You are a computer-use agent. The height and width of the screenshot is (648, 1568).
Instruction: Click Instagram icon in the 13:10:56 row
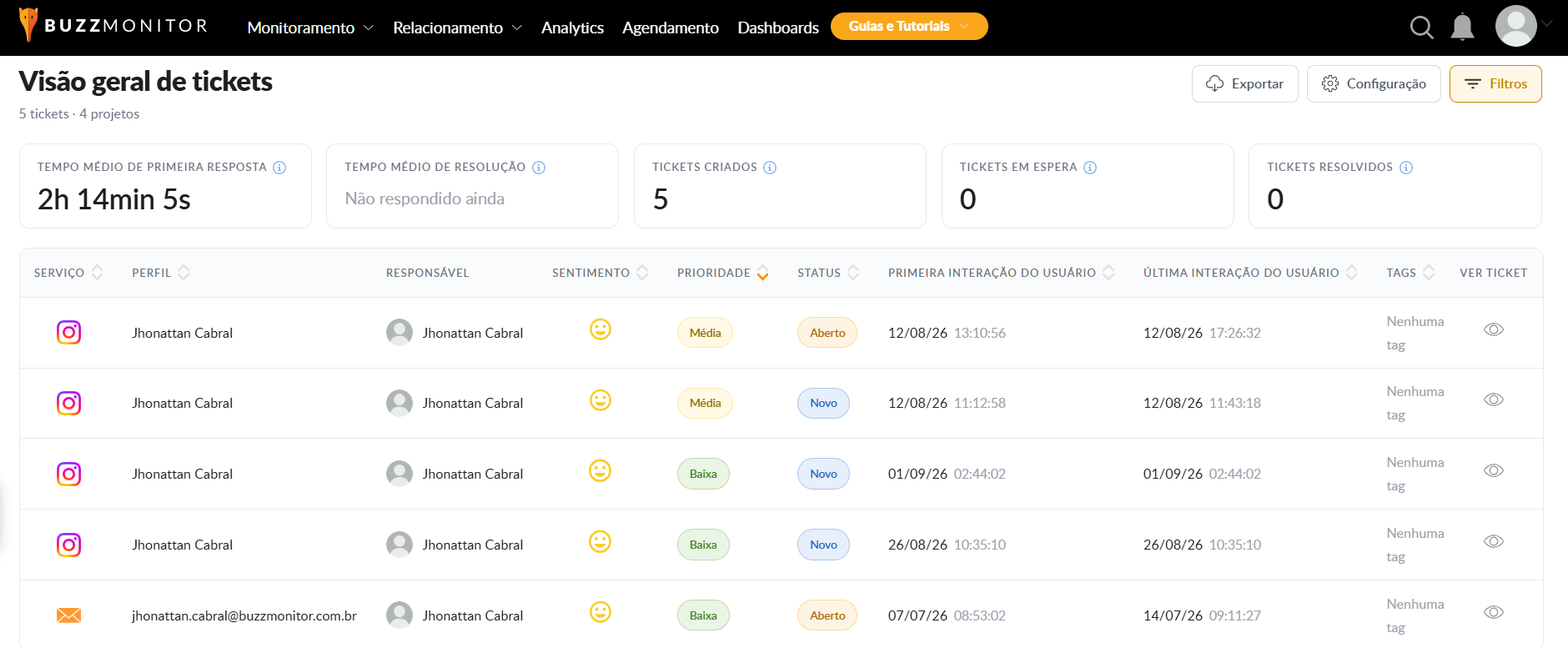[x=68, y=333]
